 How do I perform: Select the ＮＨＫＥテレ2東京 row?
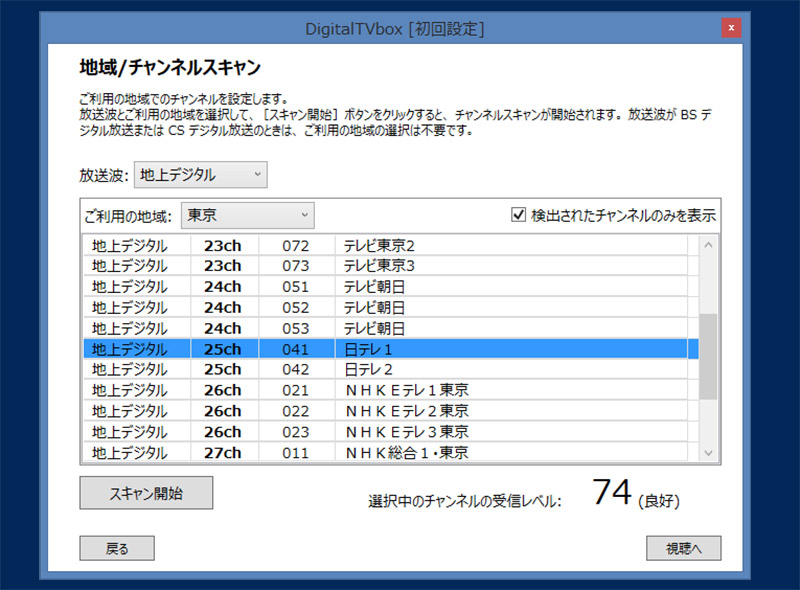(390, 411)
